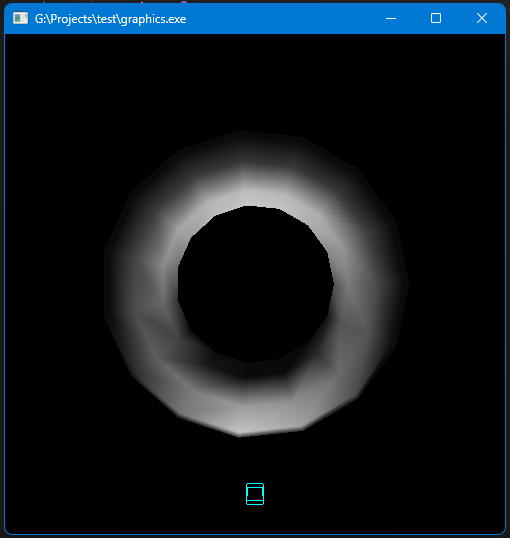Click the empty black canvas above the torus
This screenshot has height=538, width=510.
tap(255, 82)
